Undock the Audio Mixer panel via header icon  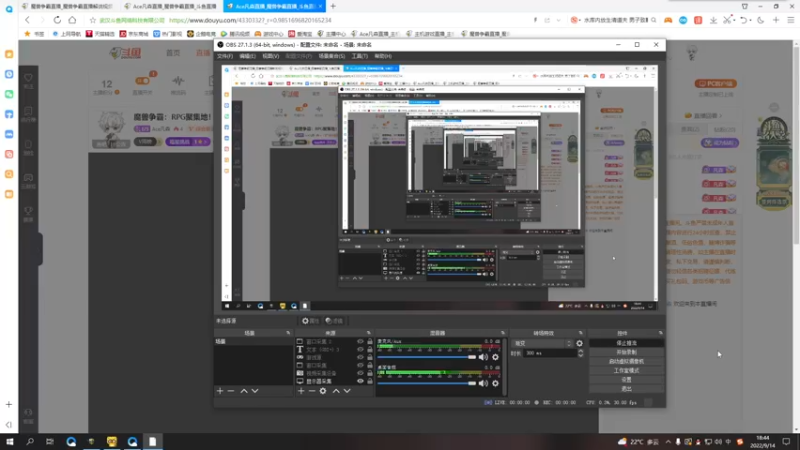point(503,333)
